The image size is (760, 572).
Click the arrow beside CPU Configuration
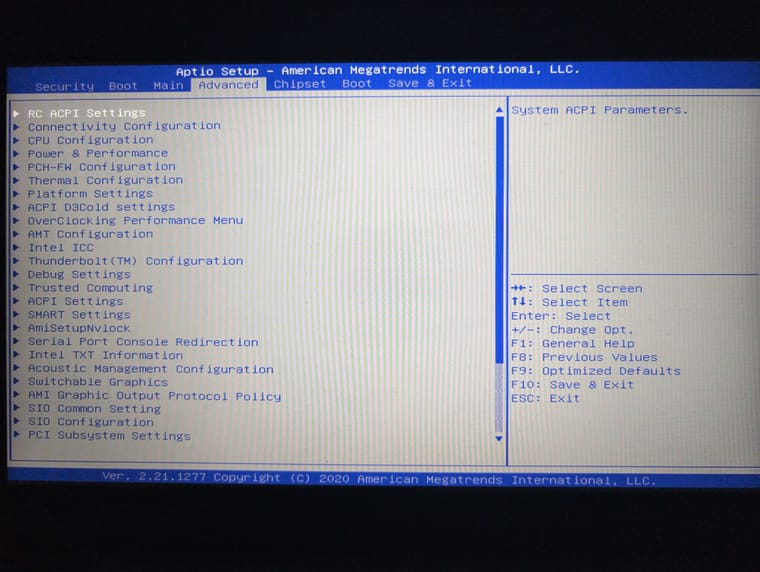point(16,140)
